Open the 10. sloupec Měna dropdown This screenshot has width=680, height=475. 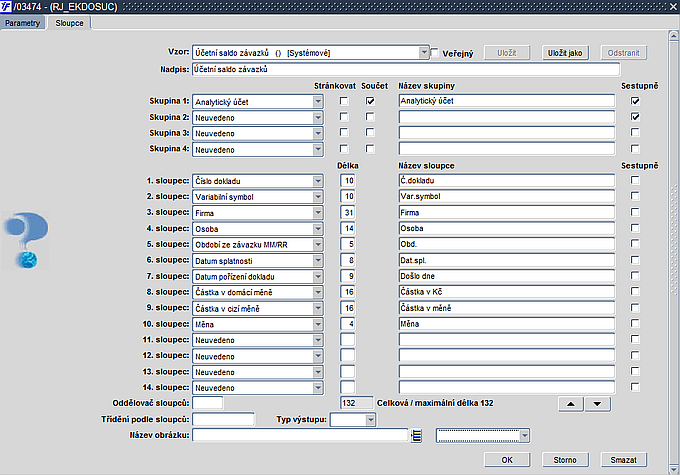(x=318, y=324)
